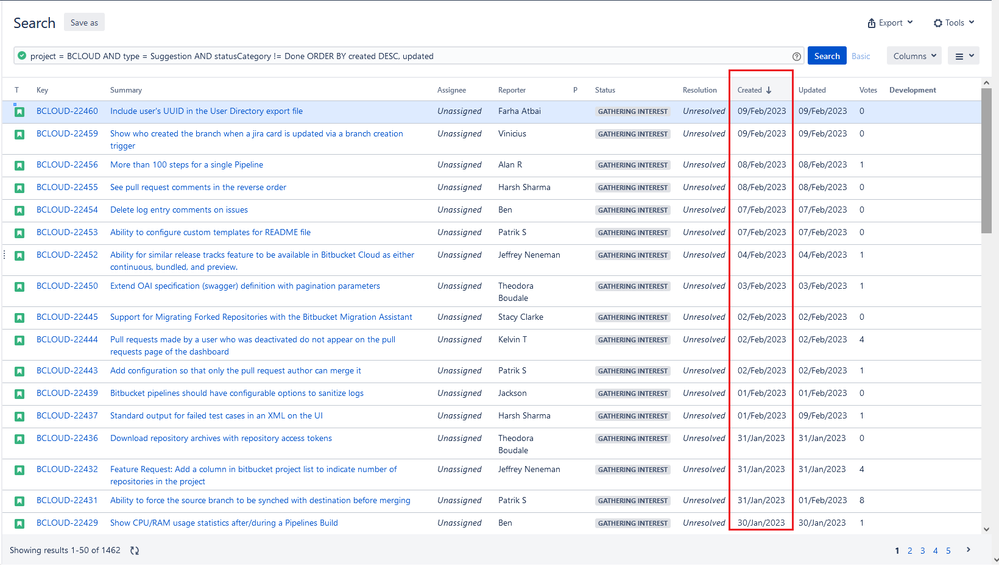
Task: Click the Development column header
Action: [x=912, y=90]
